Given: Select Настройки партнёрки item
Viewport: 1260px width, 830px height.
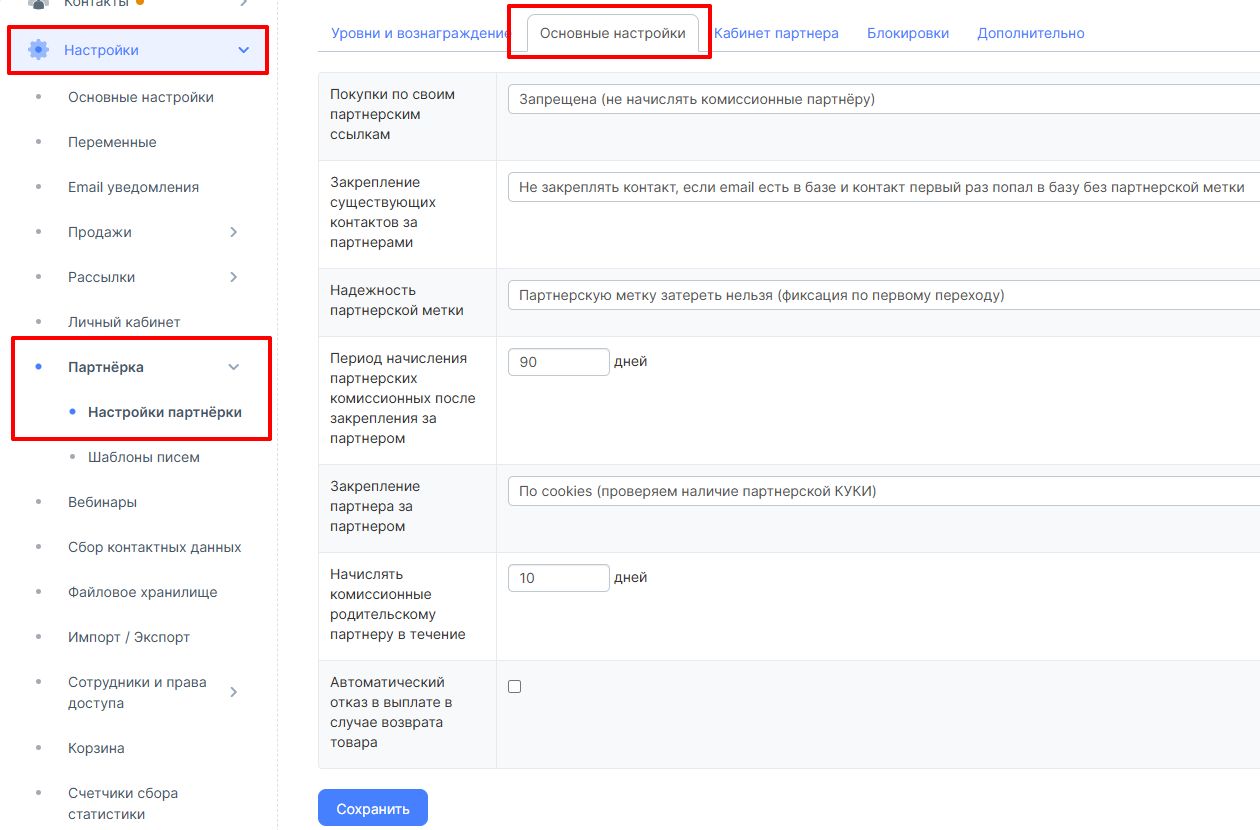Looking at the screenshot, I should pos(165,412).
